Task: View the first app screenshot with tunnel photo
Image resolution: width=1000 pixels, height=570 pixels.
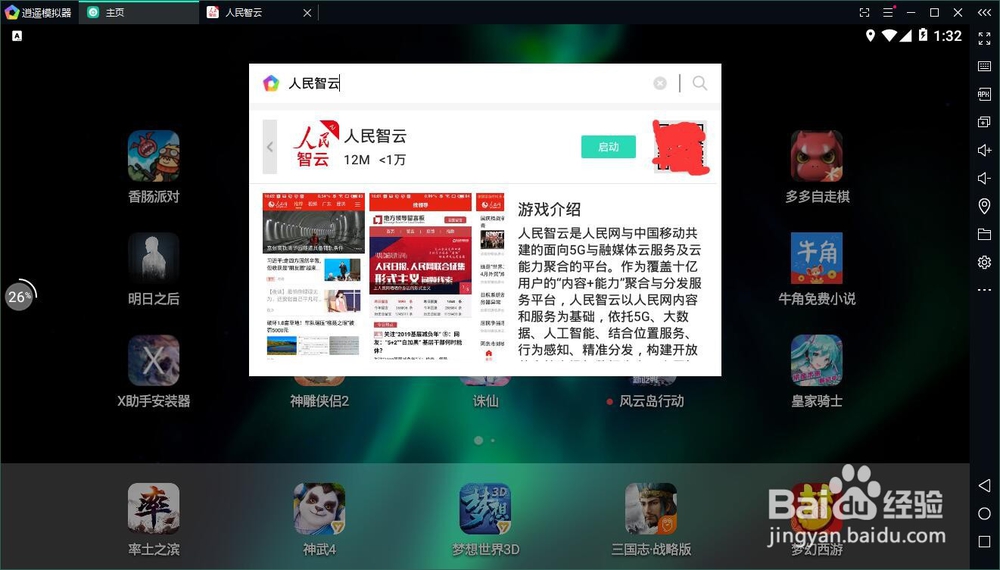Action: click(x=314, y=275)
